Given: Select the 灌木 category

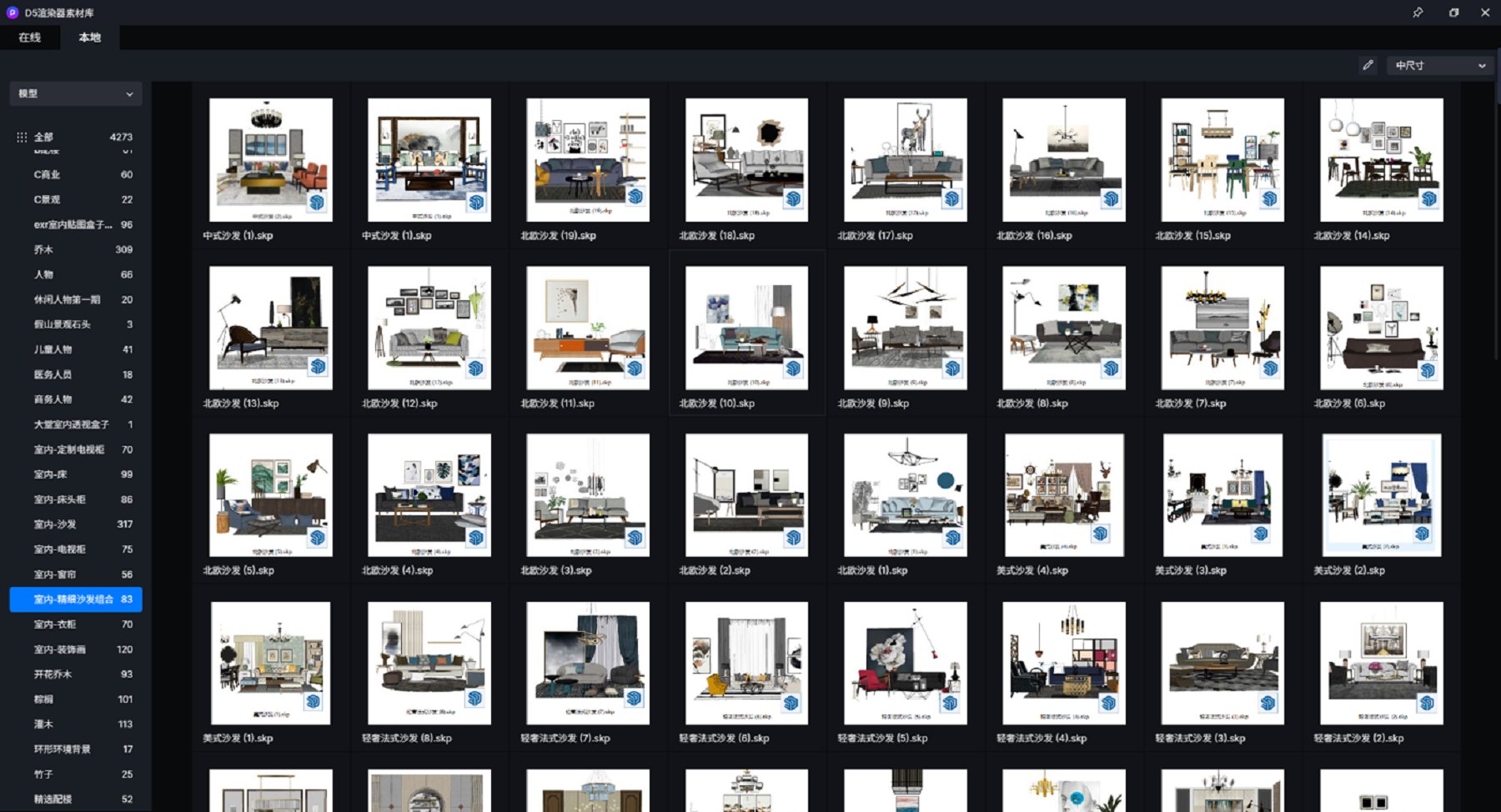Looking at the screenshot, I should [x=76, y=724].
